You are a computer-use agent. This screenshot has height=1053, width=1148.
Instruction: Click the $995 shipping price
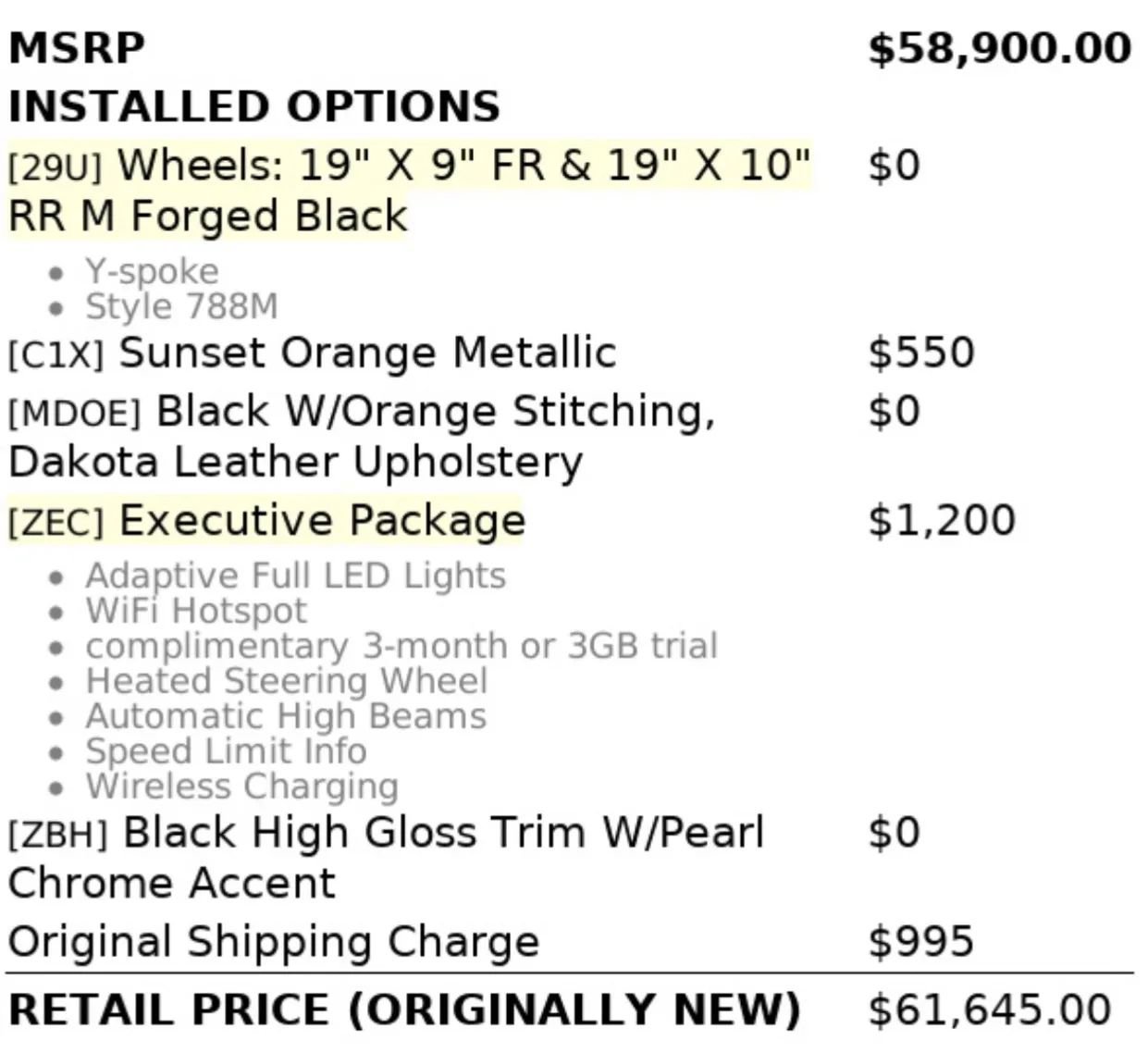pos(921,942)
